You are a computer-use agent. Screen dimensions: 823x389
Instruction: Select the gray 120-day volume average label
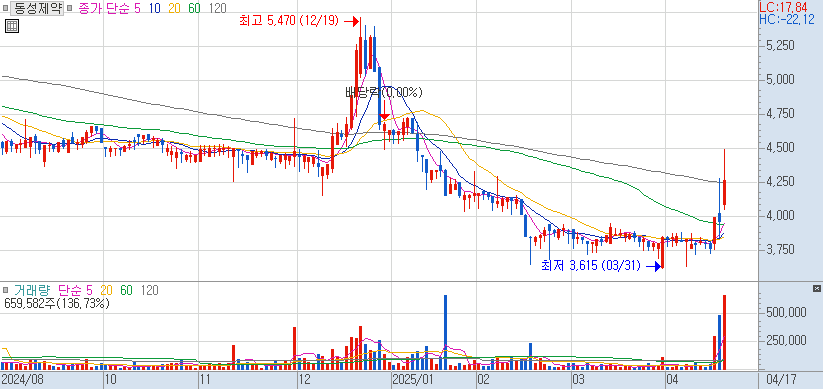click(x=149, y=290)
